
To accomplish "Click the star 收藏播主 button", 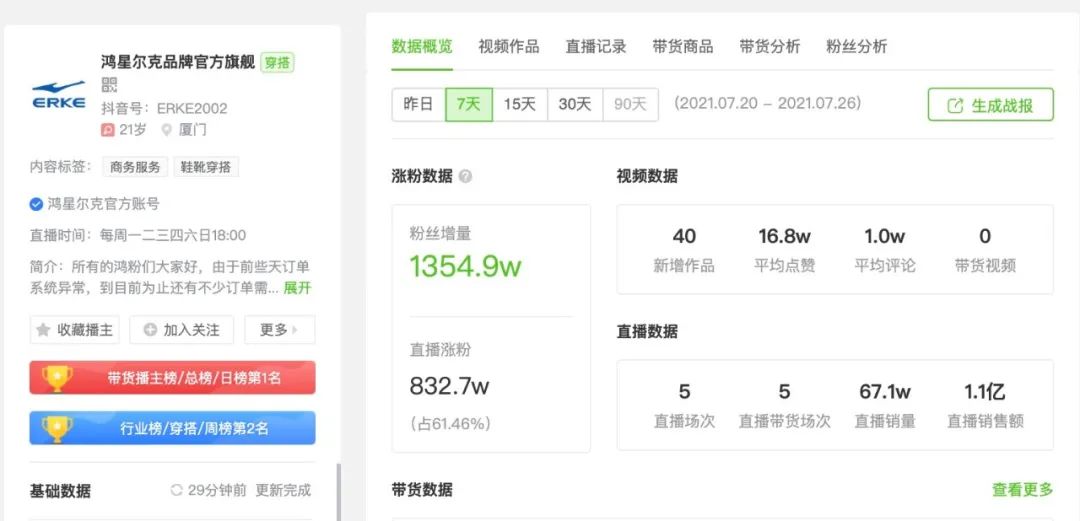I will point(75,329).
